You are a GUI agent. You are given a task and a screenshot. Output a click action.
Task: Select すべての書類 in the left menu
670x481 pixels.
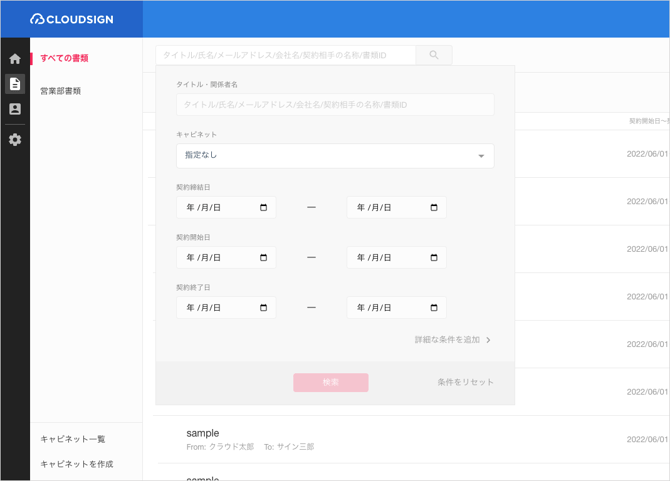tap(64, 58)
